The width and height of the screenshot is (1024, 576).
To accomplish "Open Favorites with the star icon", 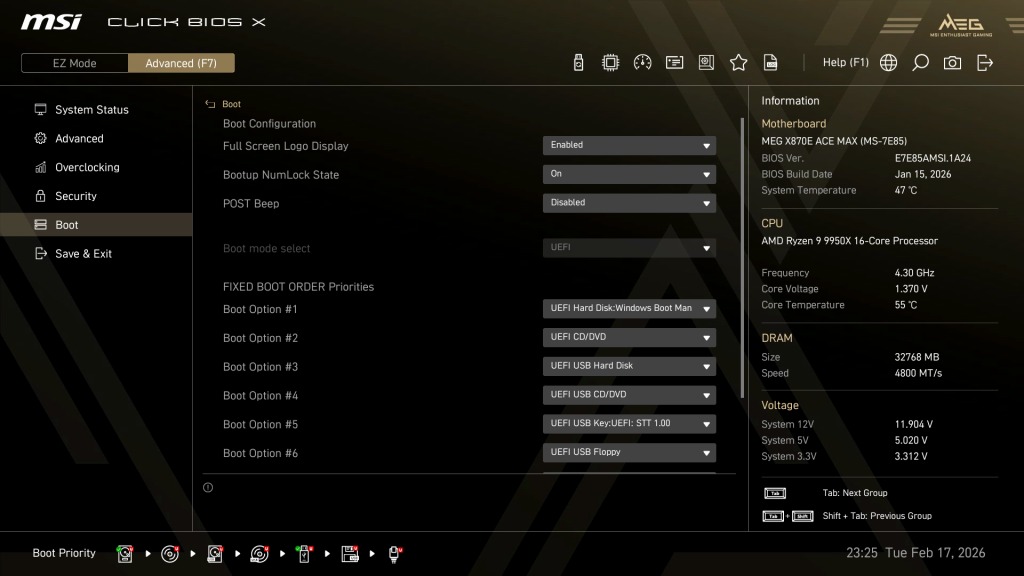I will [x=738, y=63].
